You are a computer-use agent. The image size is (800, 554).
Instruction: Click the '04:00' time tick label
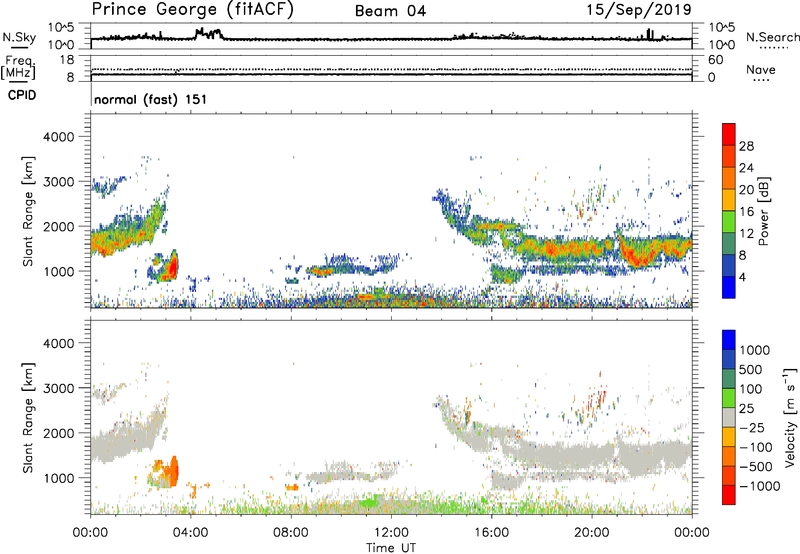(x=190, y=533)
